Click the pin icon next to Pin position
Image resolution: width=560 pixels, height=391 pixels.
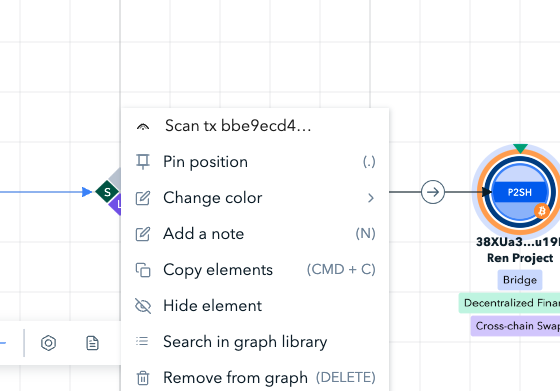click(143, 162)
